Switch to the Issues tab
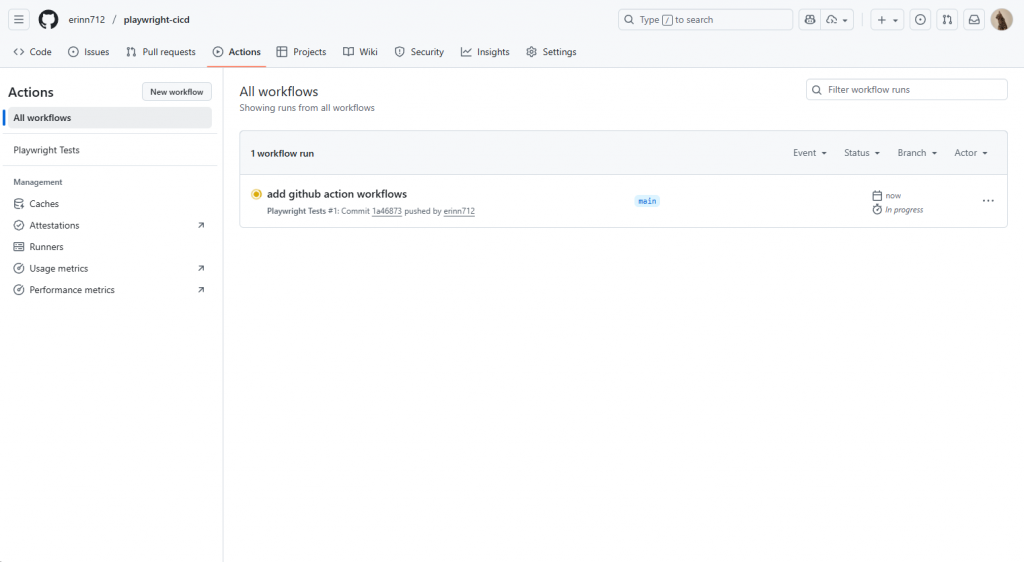The image size is (1024, 562). coord(89,52)
